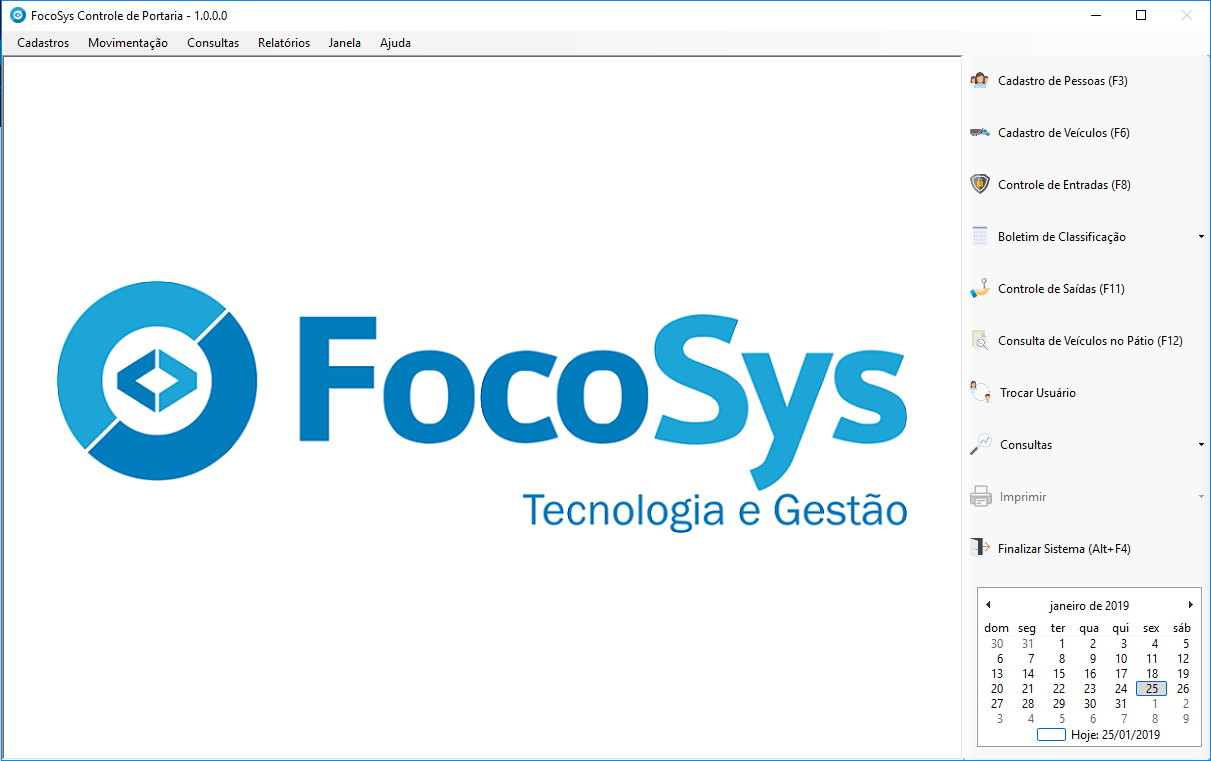Screen dimensions: 1211x761
Task: Open the Movimentação menu
Action: 128,43
